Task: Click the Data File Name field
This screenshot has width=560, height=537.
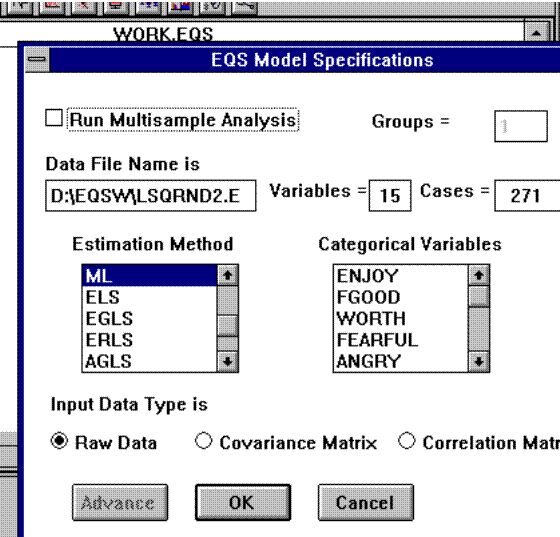Action: tap(151, 196)
